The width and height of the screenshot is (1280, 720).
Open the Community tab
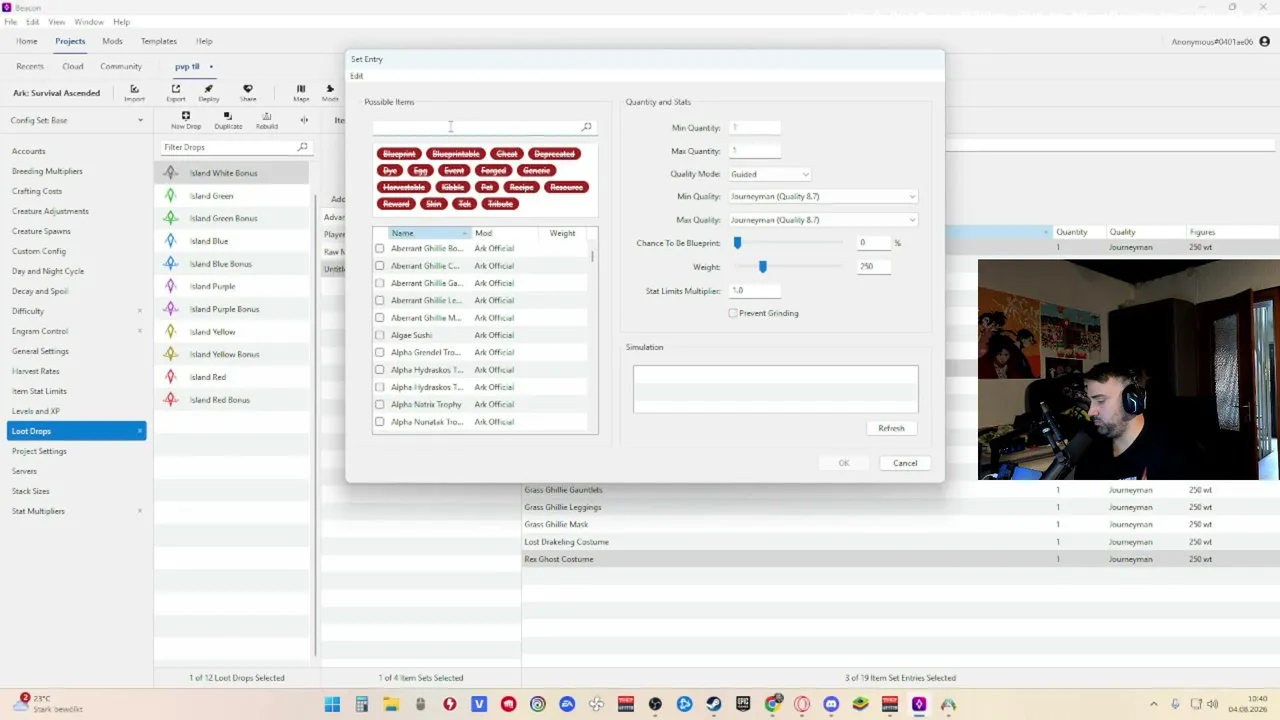pos(121,66)
